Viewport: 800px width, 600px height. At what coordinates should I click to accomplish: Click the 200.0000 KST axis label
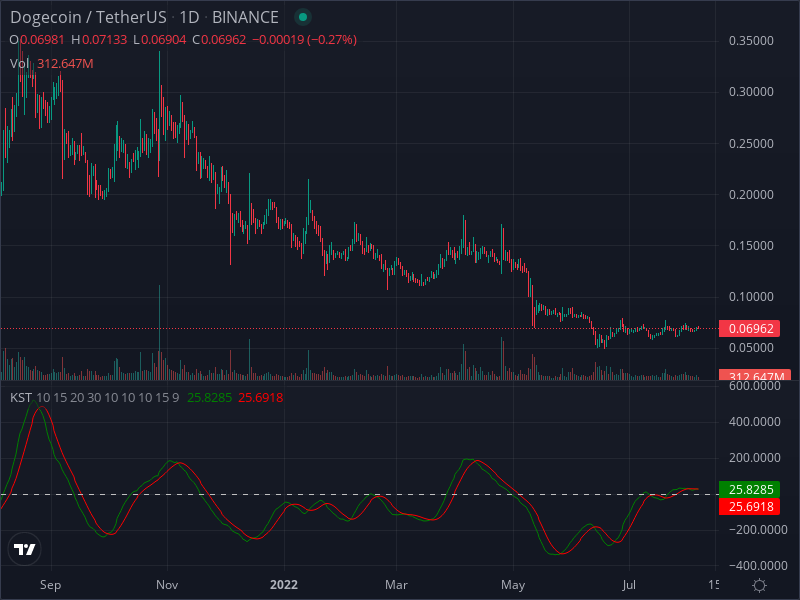pyautogui.click(x=755, y=458)
